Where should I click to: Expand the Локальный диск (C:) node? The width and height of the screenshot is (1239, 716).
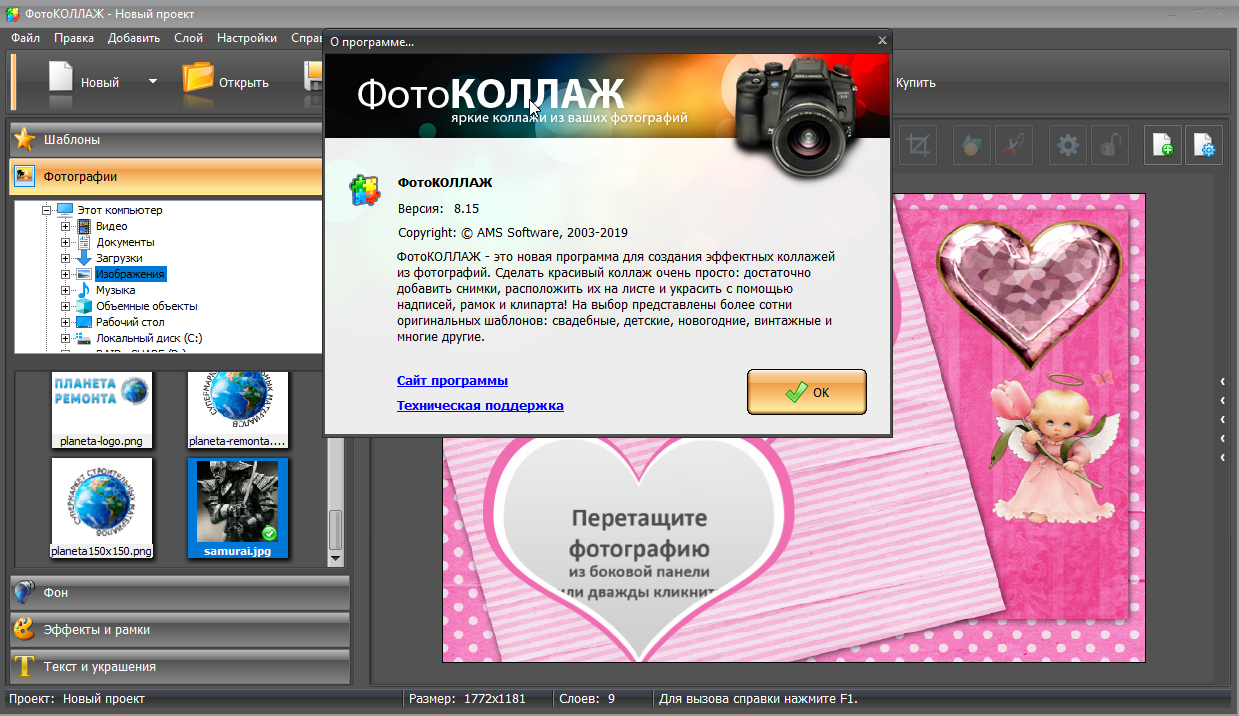[66, 338]
